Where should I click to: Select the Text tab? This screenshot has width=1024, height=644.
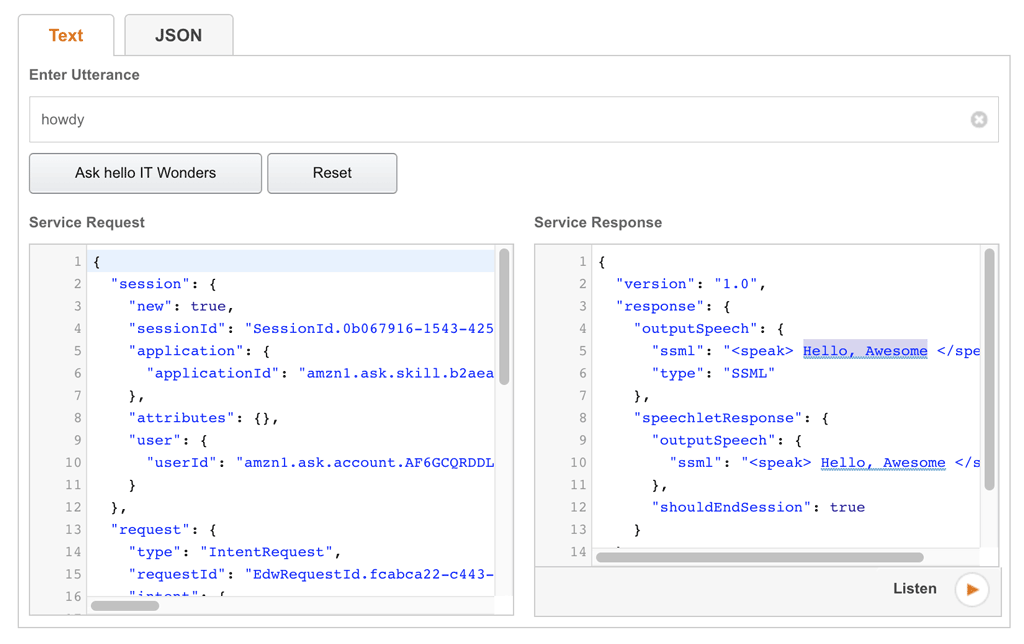pyautogui.click(x=66, y=36)
